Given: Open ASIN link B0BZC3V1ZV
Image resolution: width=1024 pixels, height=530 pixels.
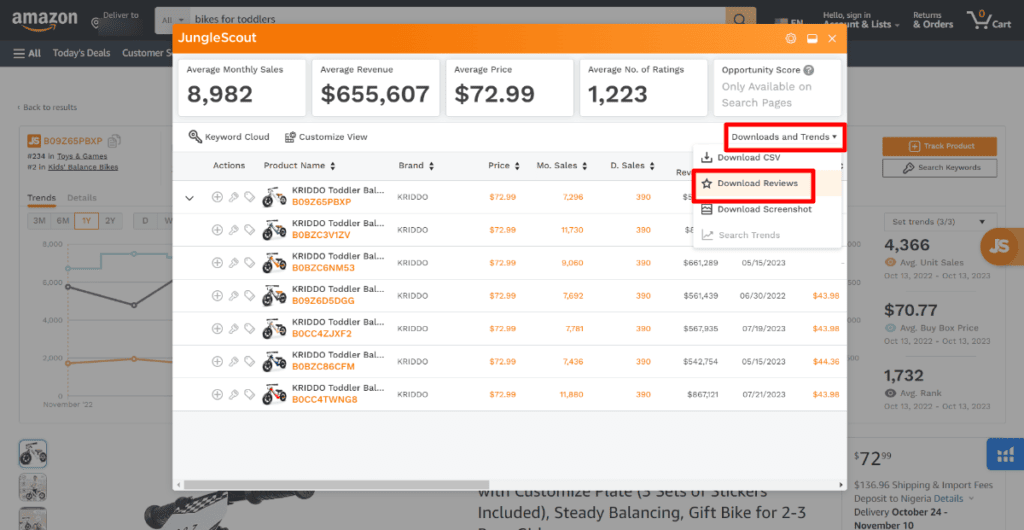Looking at the screenshot, I should [321, 235].
